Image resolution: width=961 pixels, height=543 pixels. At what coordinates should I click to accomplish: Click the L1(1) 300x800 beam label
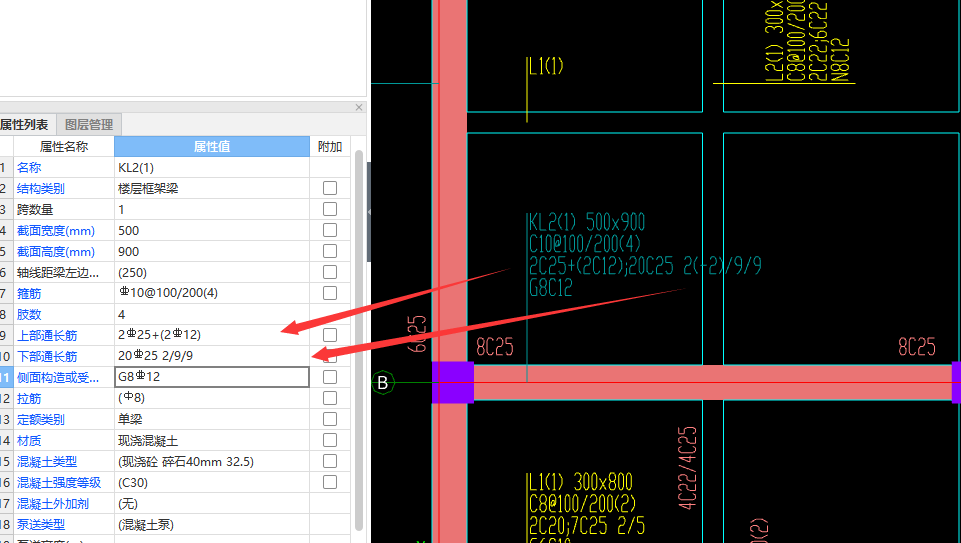click(580, 482)
